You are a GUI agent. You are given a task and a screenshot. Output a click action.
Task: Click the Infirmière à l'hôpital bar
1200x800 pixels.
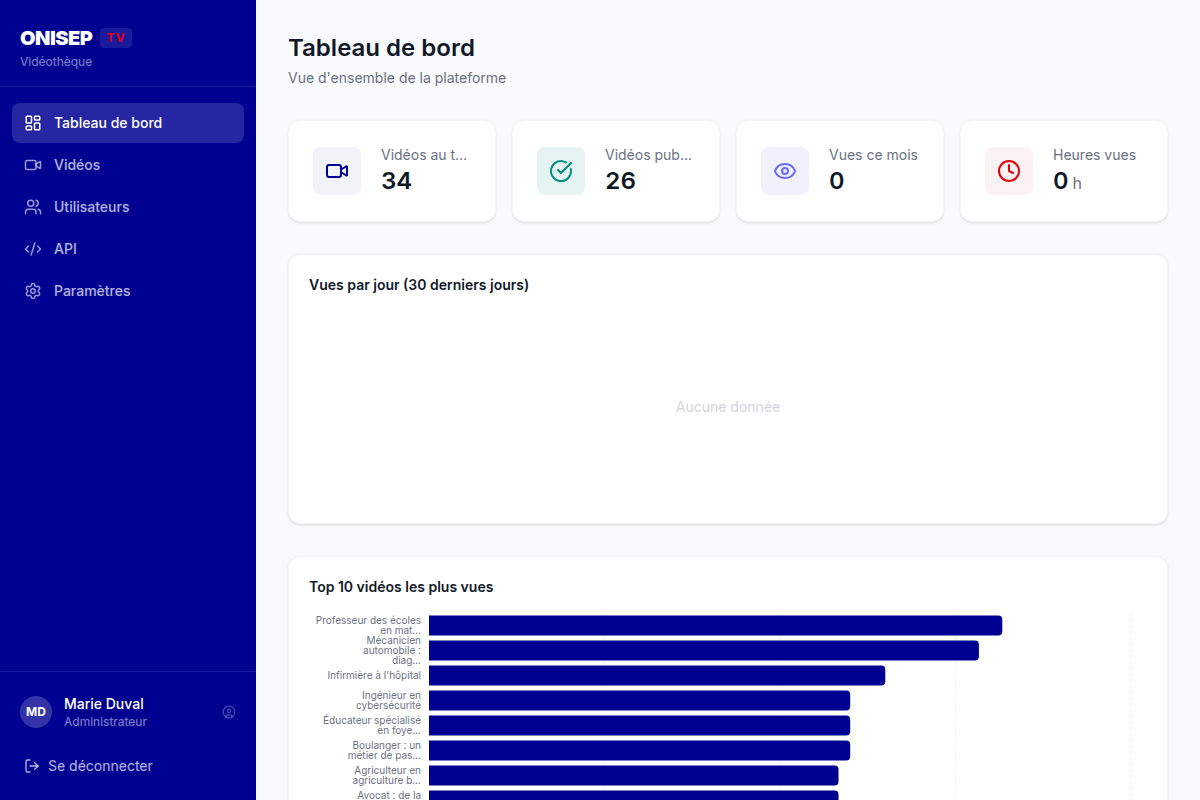(657, 675)
